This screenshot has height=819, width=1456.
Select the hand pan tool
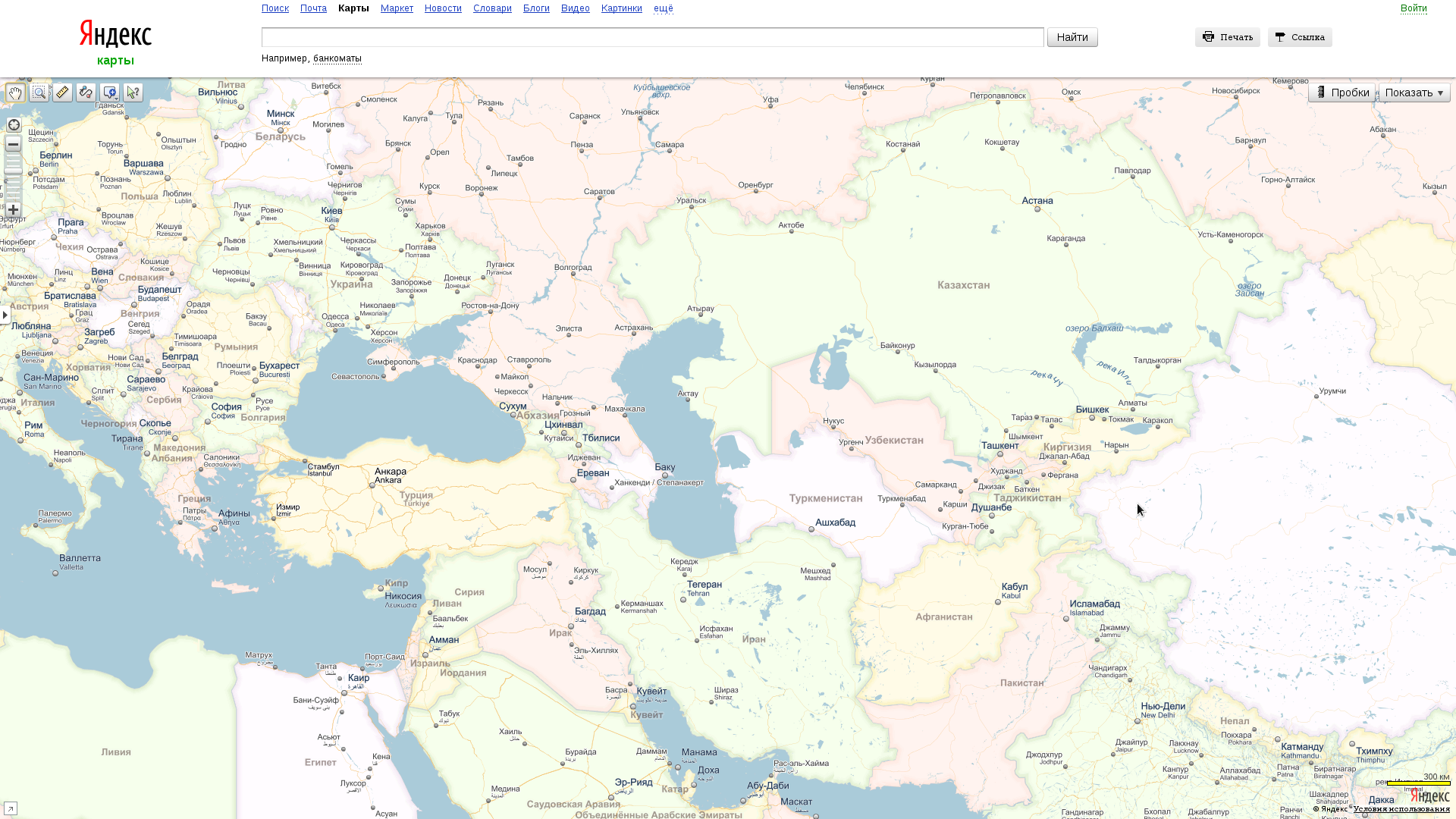[16, 93]
